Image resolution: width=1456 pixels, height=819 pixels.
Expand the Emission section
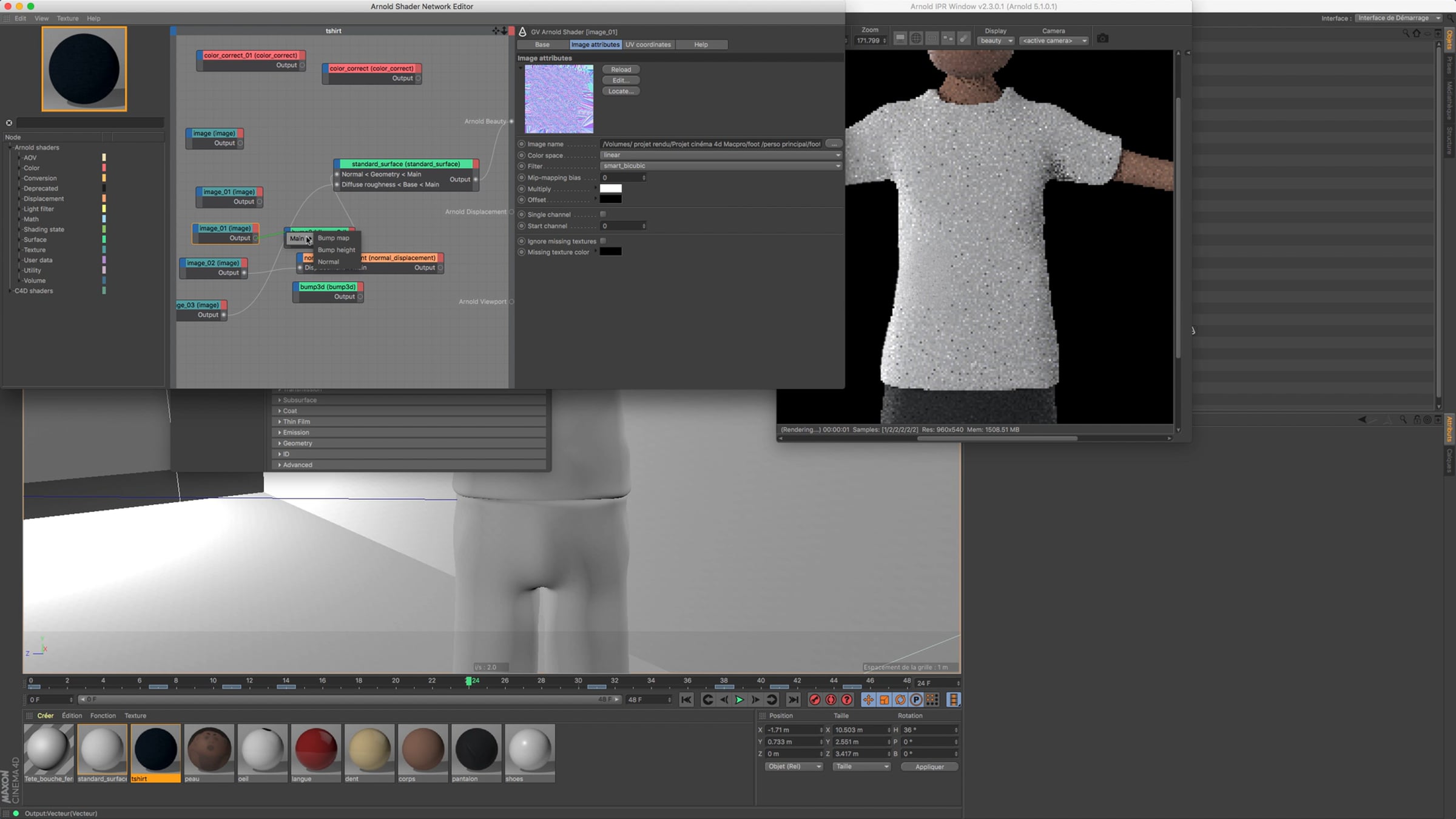pos(409,433)
